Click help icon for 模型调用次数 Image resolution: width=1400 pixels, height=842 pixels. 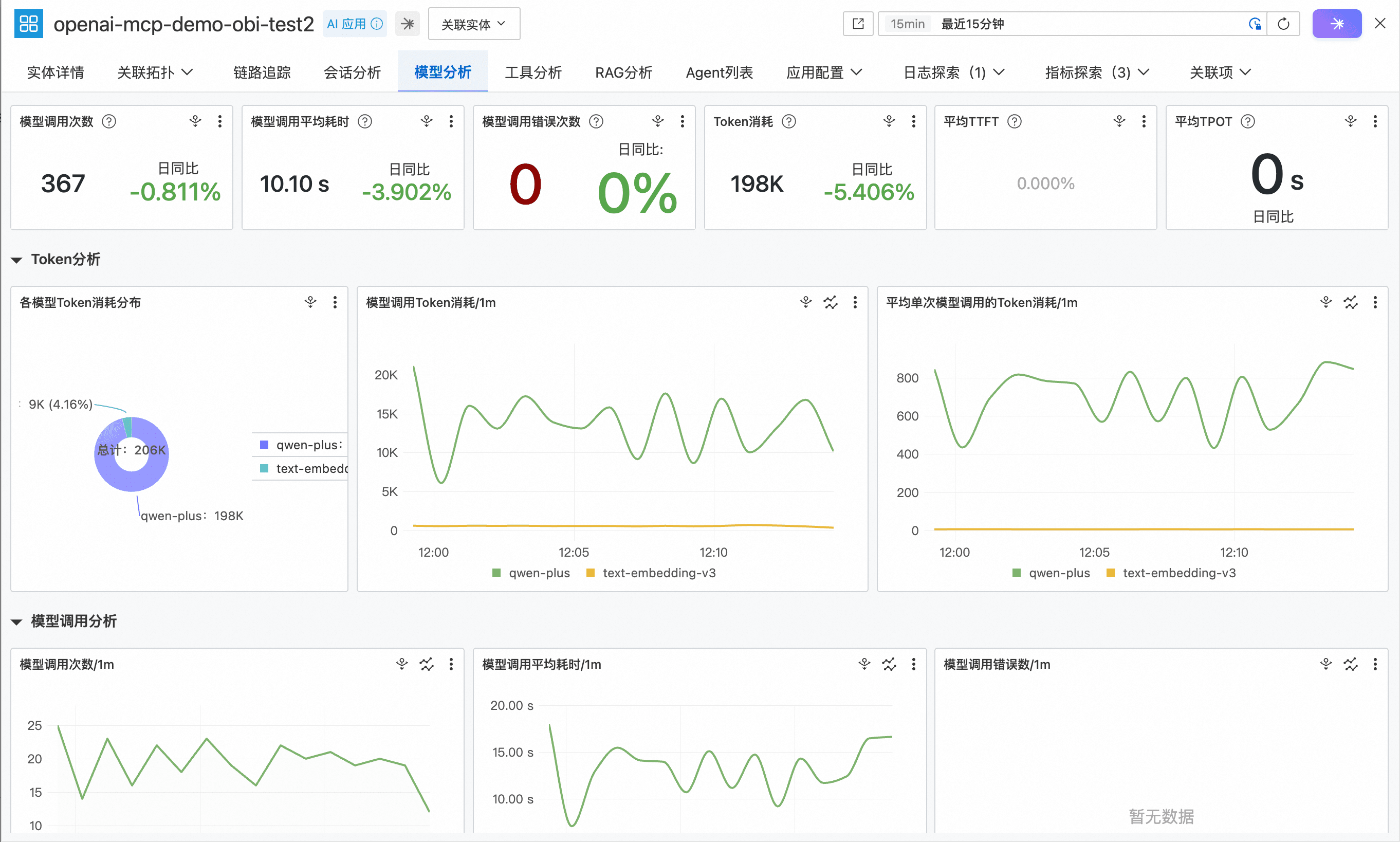coord(109,121)
